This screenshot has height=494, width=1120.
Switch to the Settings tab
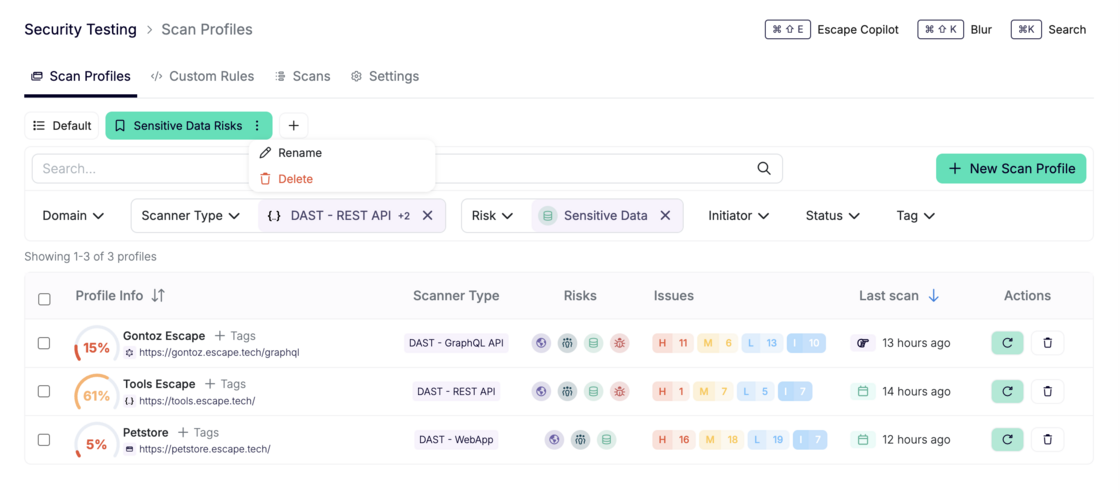[x=385, y=76]
